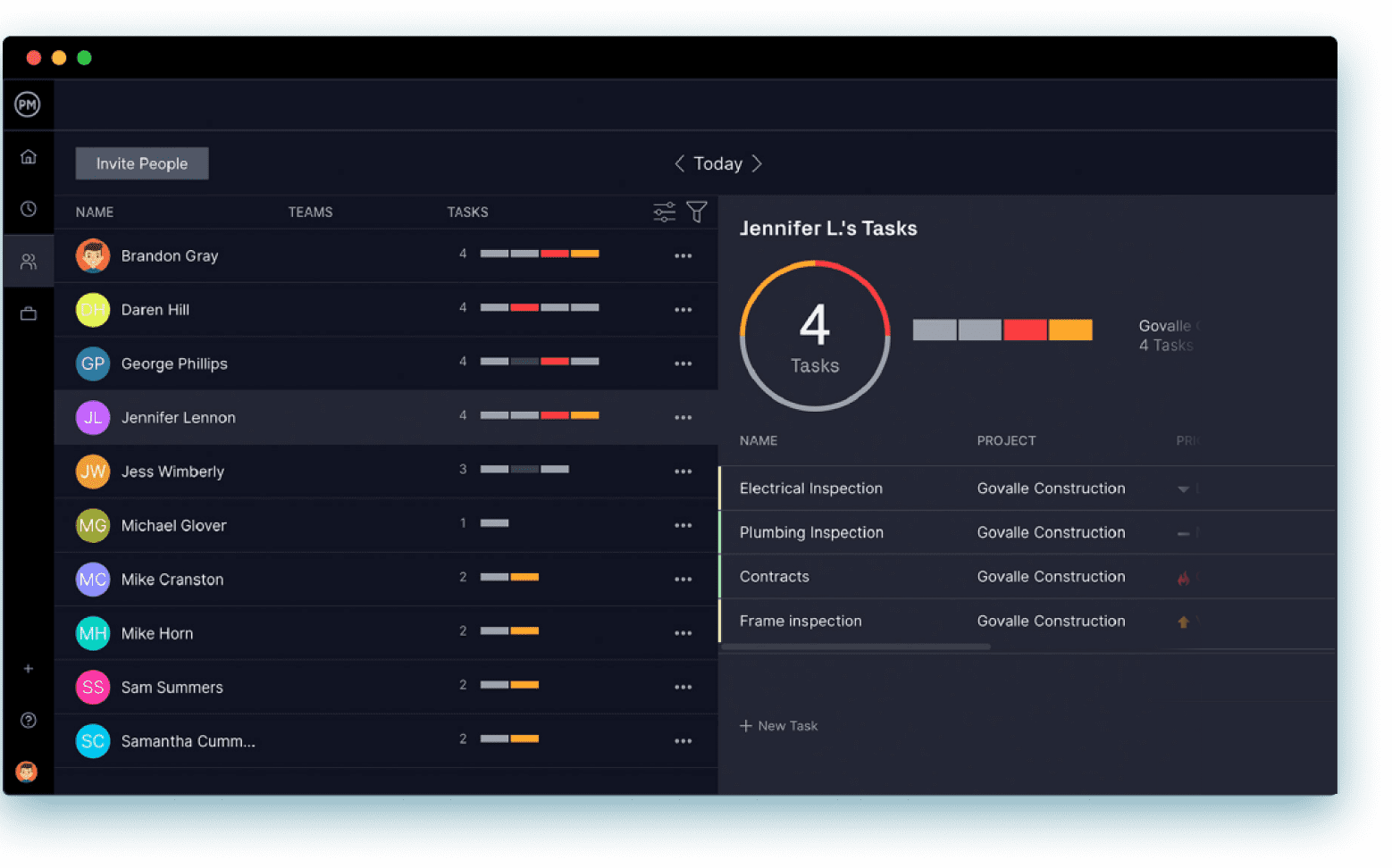
Task: Go to next day with right chevron
Action: (x=757, y=163)
